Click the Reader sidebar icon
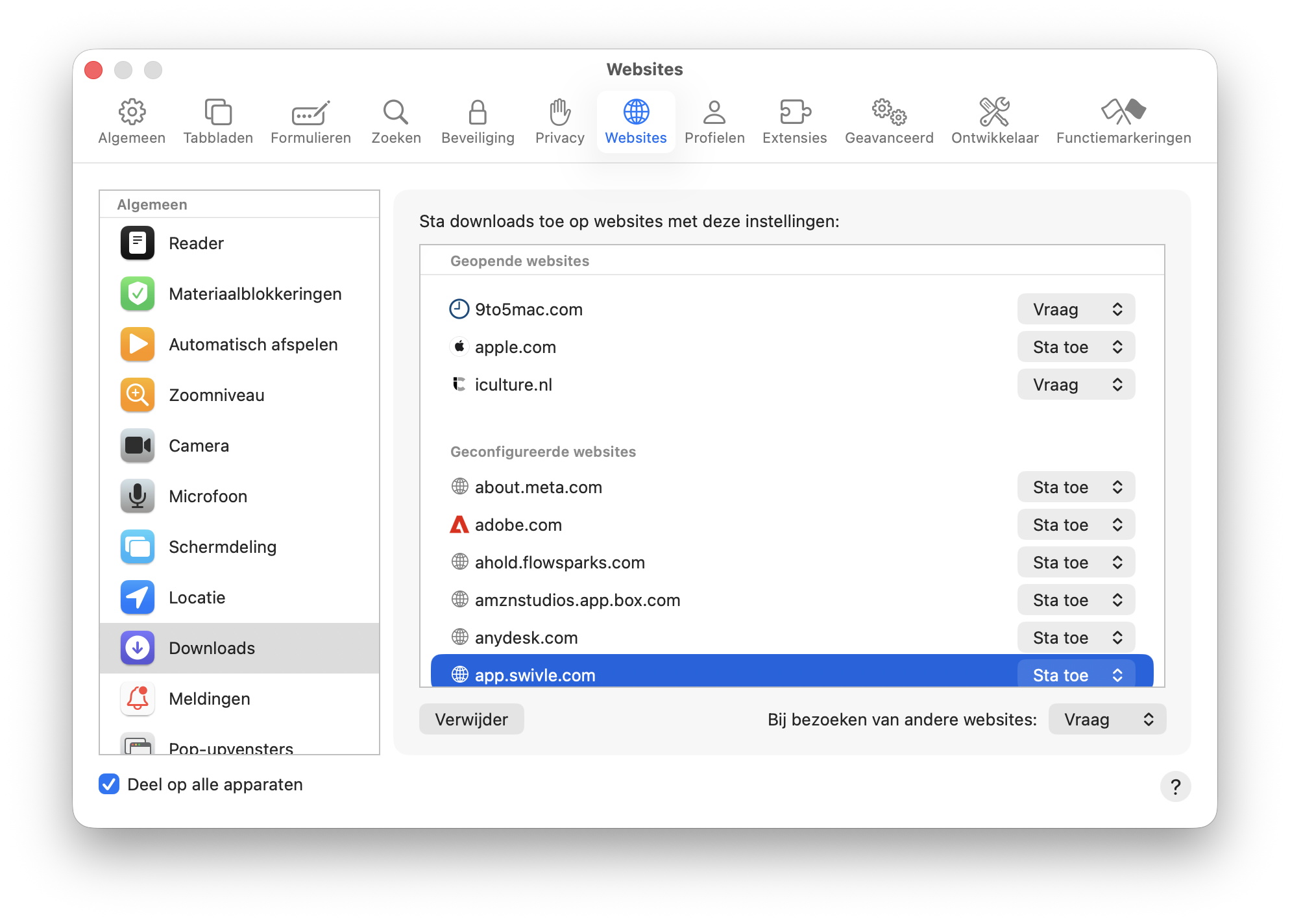 [138, 243]
